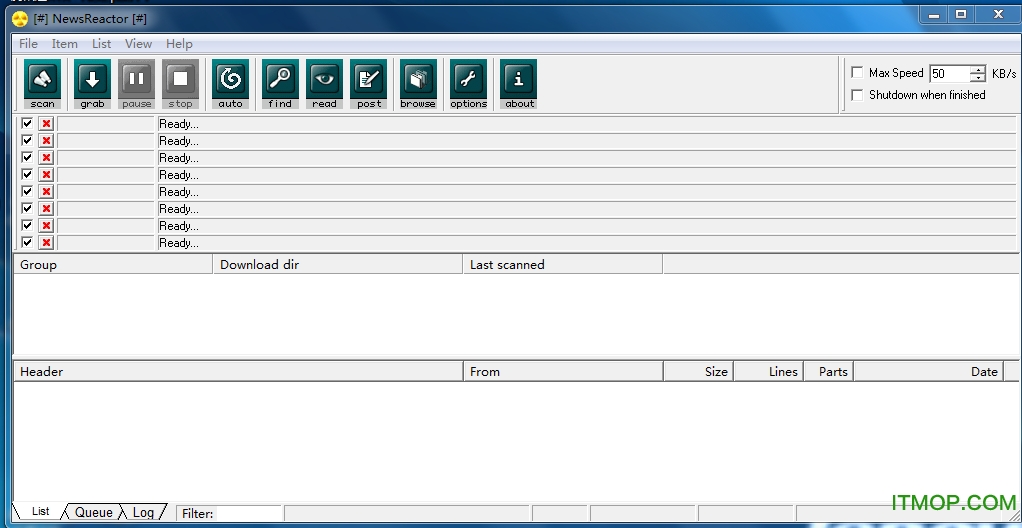The height and width of the screenshot is (528, 1022).
Task: Open the Item menu
Action: (65, 44)
